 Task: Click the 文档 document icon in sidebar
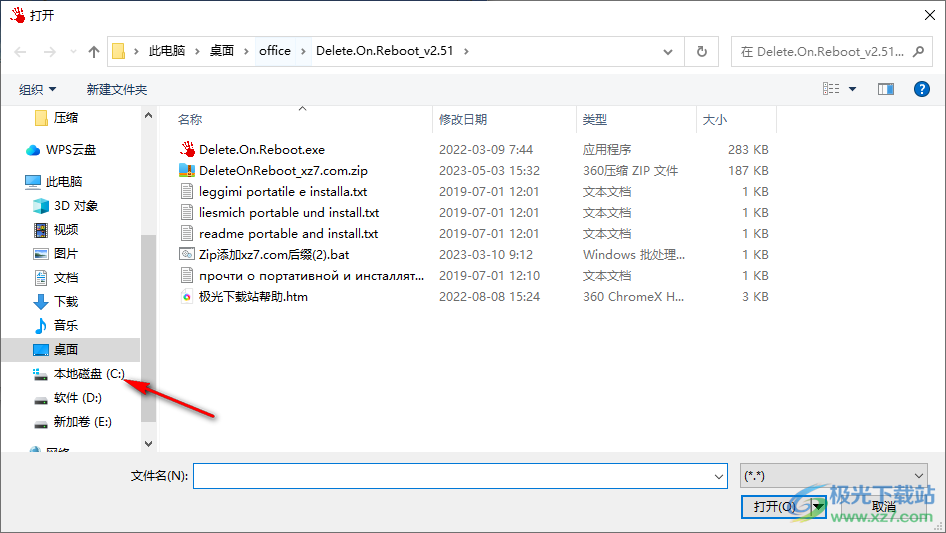[41, 278]
